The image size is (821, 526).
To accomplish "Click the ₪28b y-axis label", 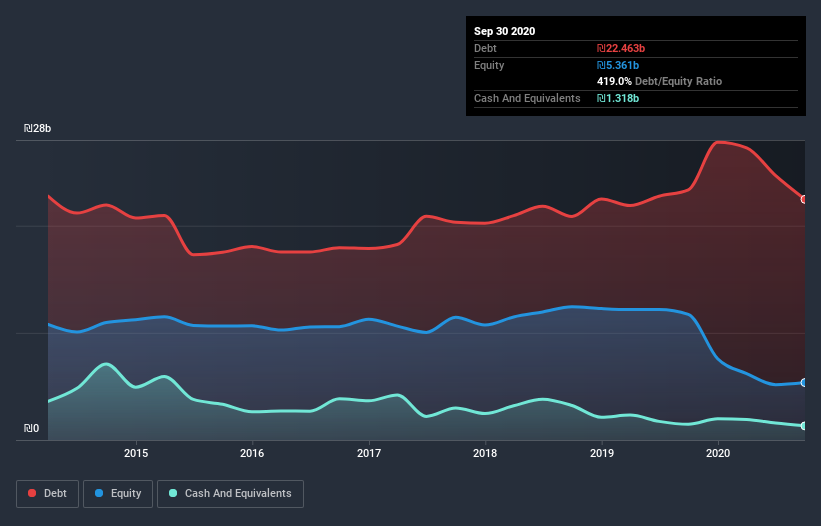I will tap(37, 128).
